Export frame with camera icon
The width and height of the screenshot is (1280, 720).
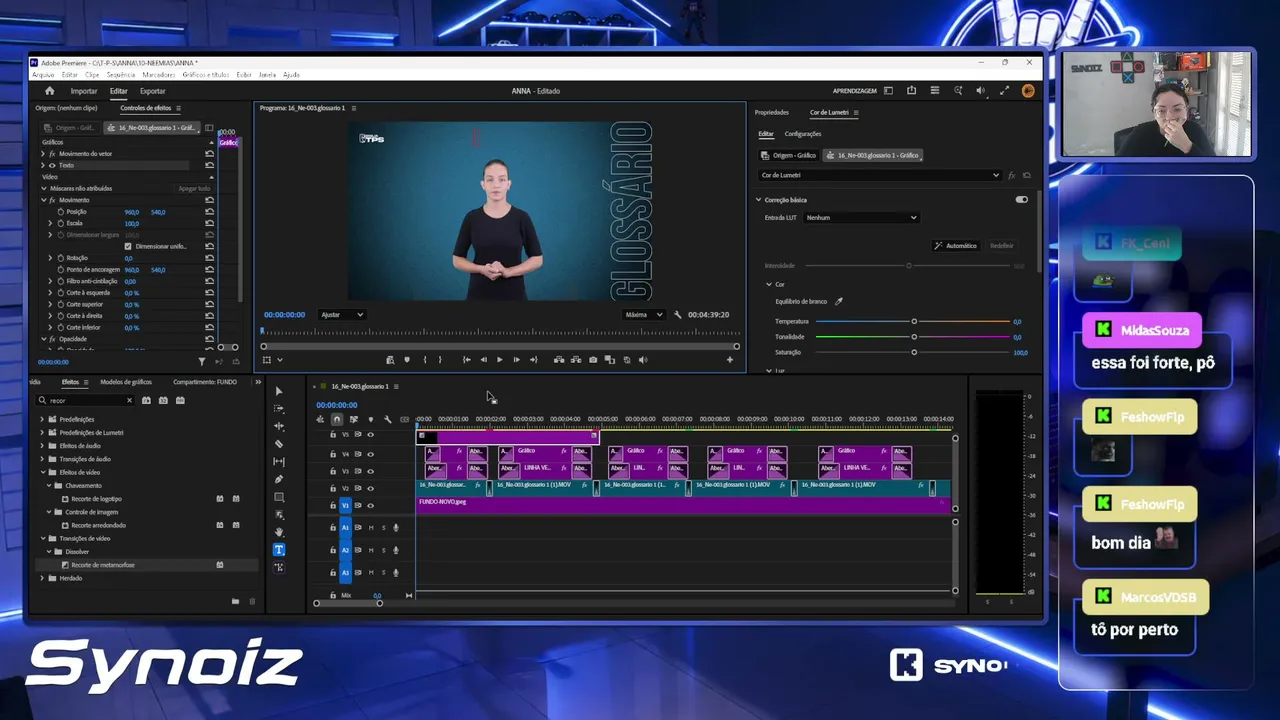click(x=593, y=360)
